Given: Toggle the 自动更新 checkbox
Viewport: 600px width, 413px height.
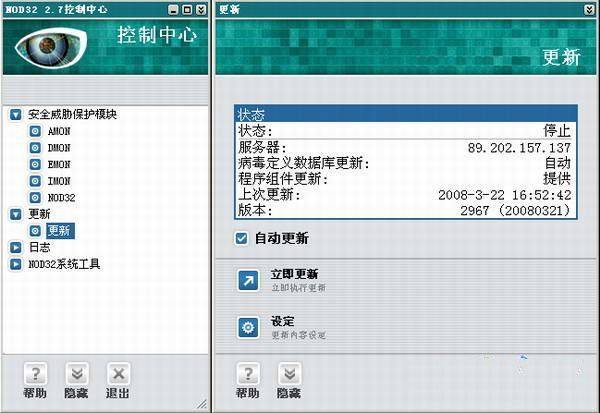Looking at the screenshot, I should coord(241,238).
